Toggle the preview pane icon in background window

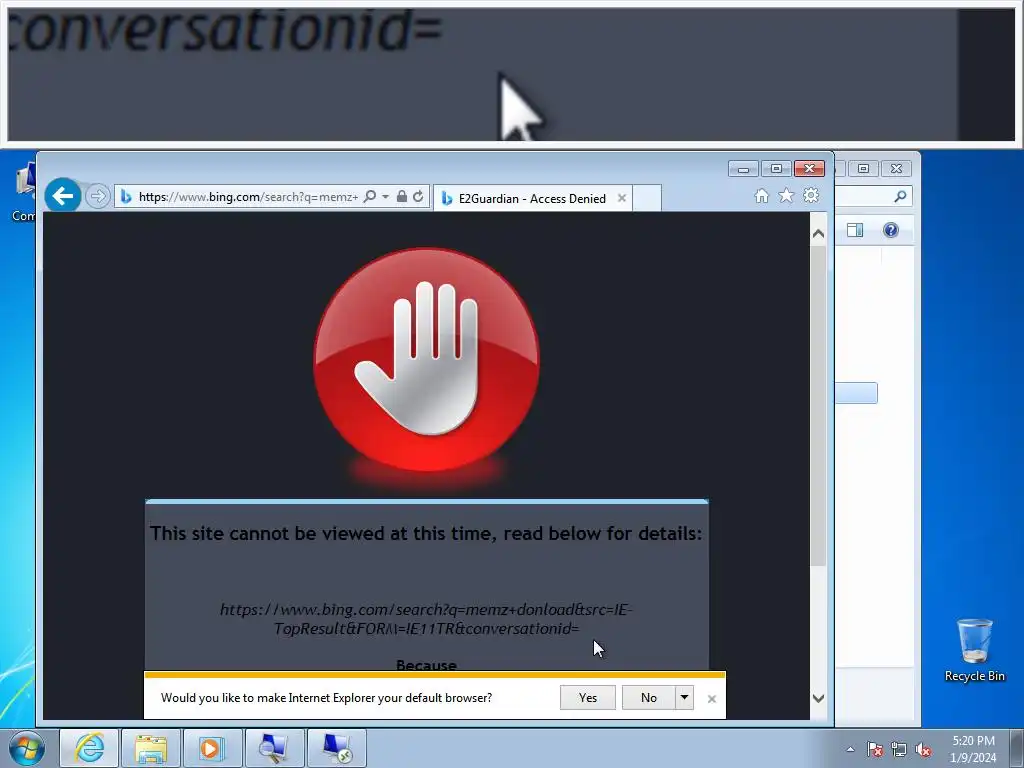pyautogui.click(x=855, y=230)
